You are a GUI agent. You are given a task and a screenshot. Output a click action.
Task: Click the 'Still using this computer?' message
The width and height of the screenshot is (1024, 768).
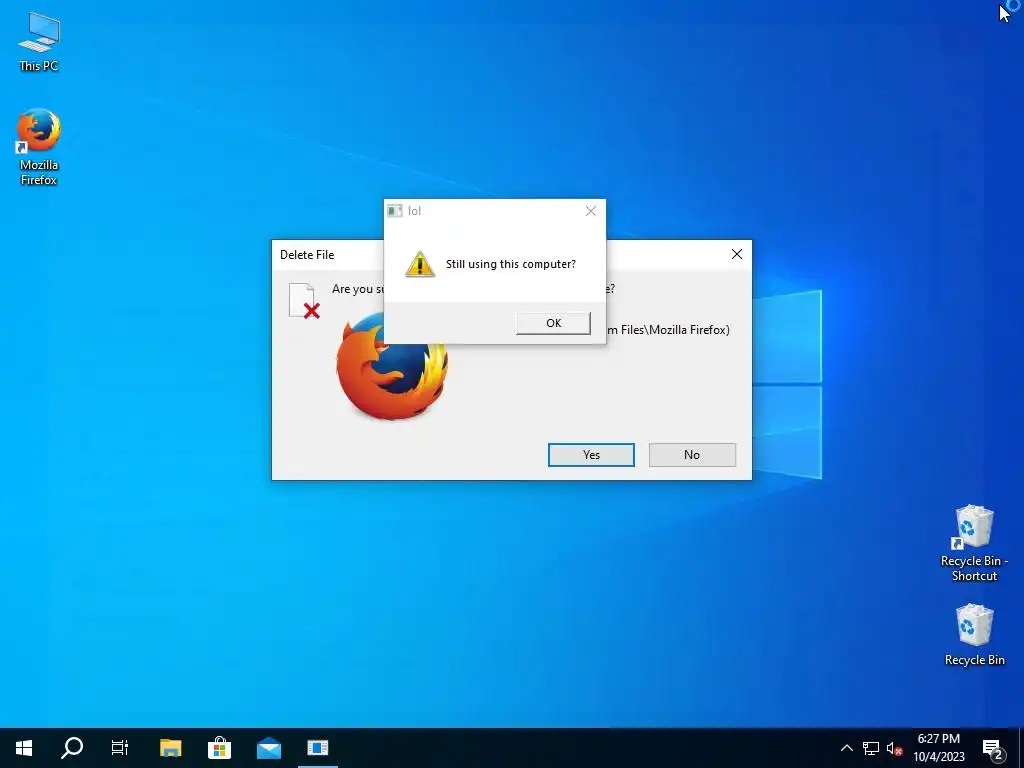[511, 264]
